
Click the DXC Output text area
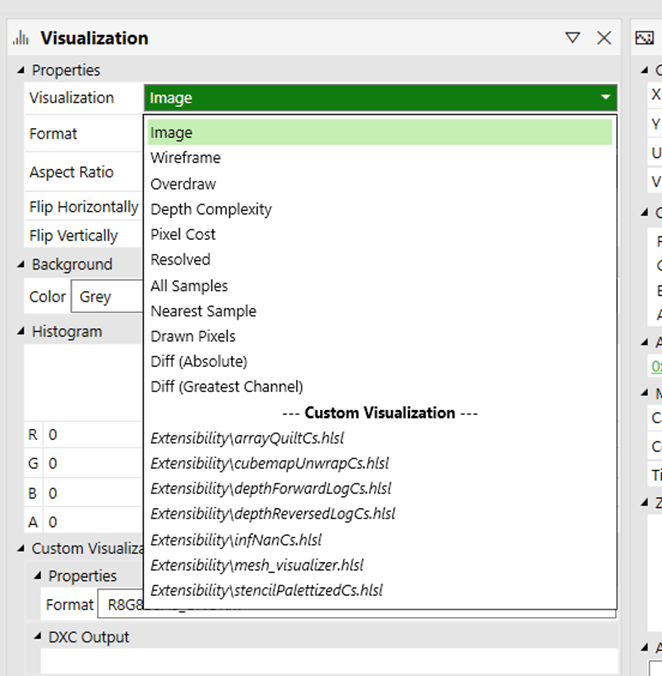328,662
